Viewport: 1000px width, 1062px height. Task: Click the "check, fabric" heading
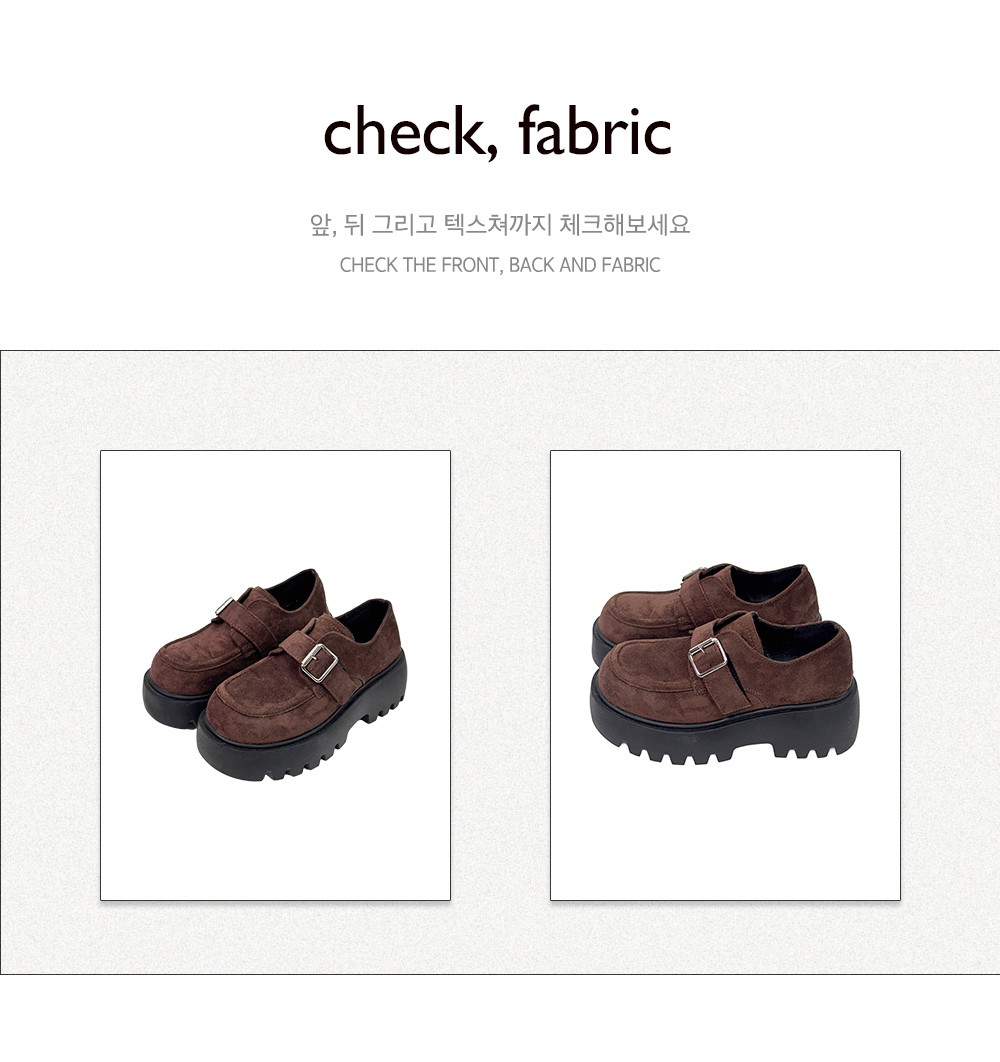[497, 132]
